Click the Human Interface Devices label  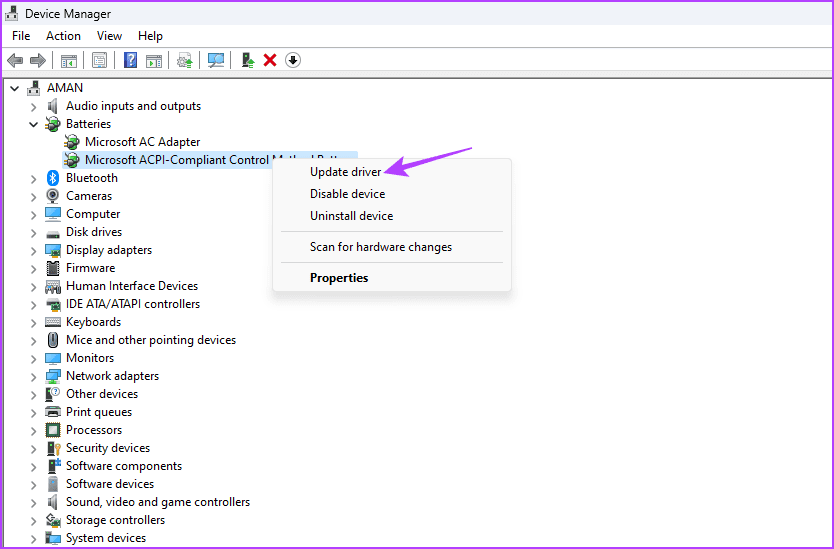point(132,286)
